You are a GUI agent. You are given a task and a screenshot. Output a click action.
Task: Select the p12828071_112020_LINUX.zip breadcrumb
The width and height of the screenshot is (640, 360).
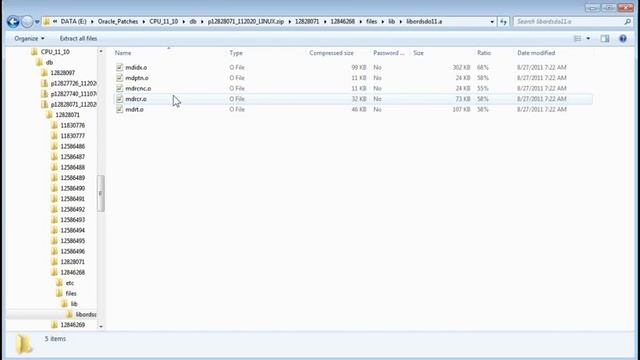pos(246,22)
